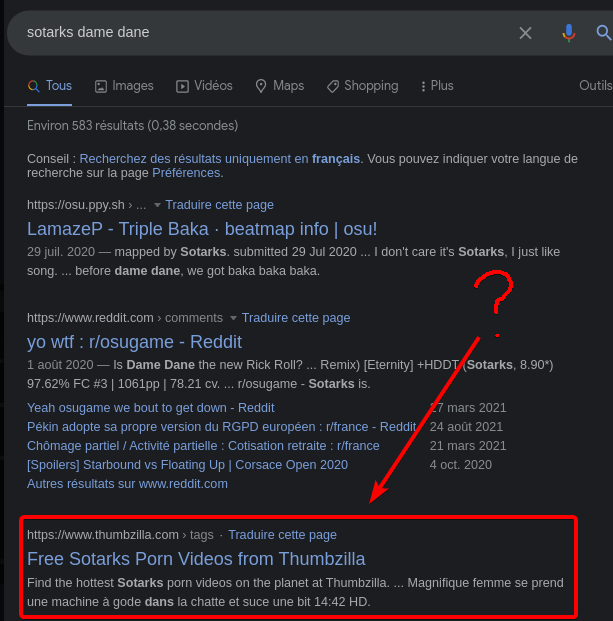Select the Tous tab

[x=49, y=86]
